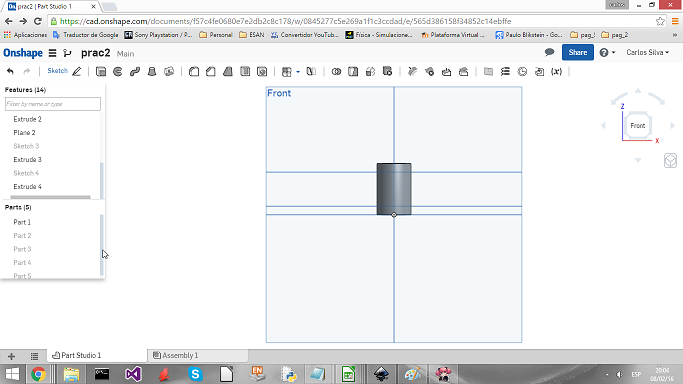Select the Transform tool icon
The height and width of the screenshot is (384, 683).
(x=370, y=71)
